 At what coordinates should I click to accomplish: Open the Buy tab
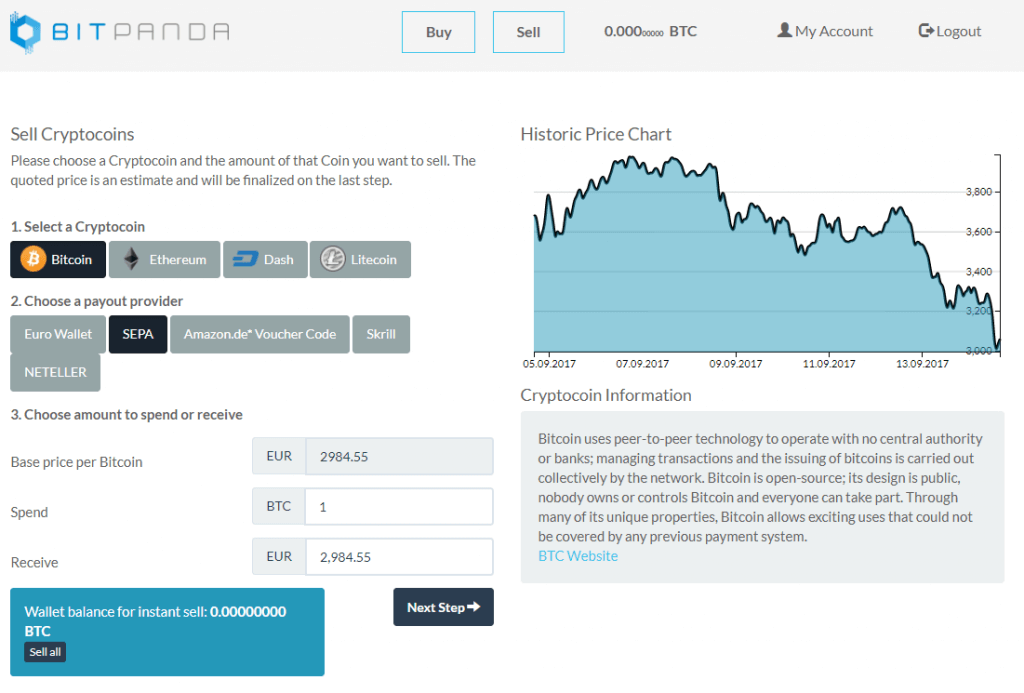click(x=438, y=32)
